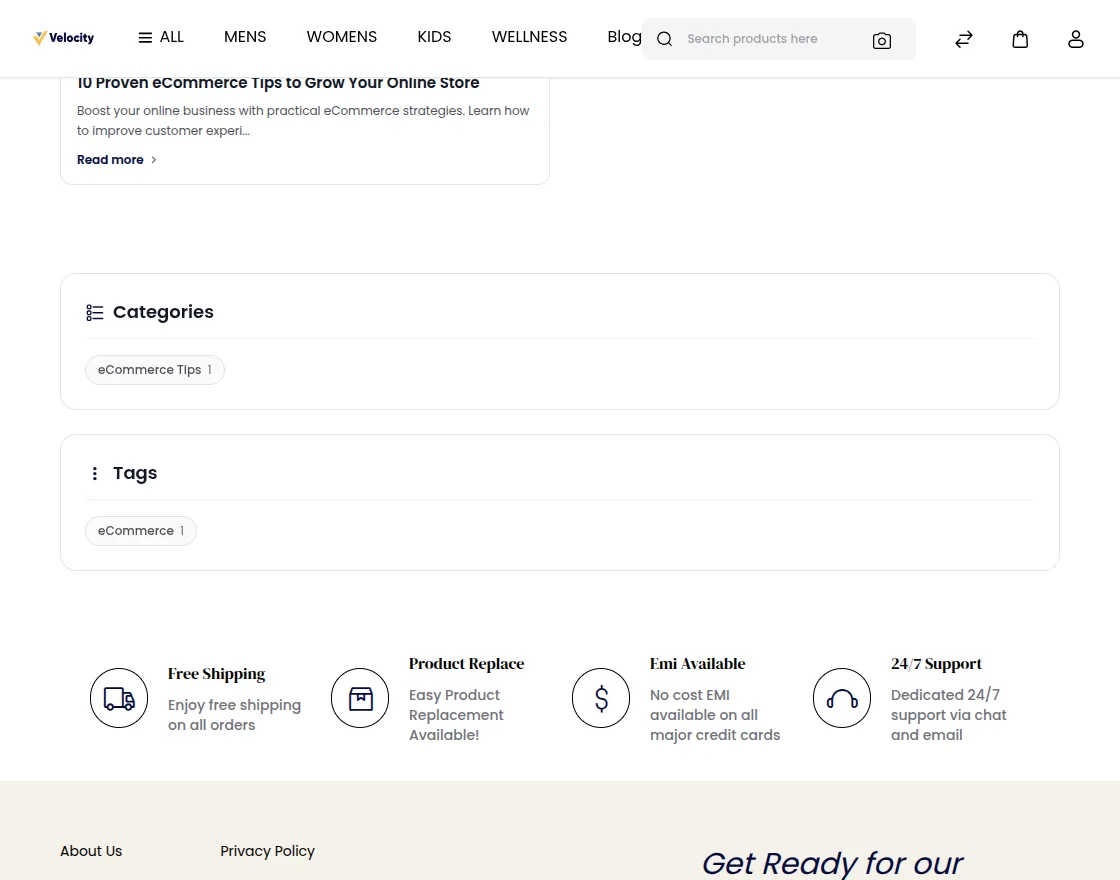Select the eCommerce Tips category chip
The height and width of the screenshot is (880, 1120).
coord(154,370)
